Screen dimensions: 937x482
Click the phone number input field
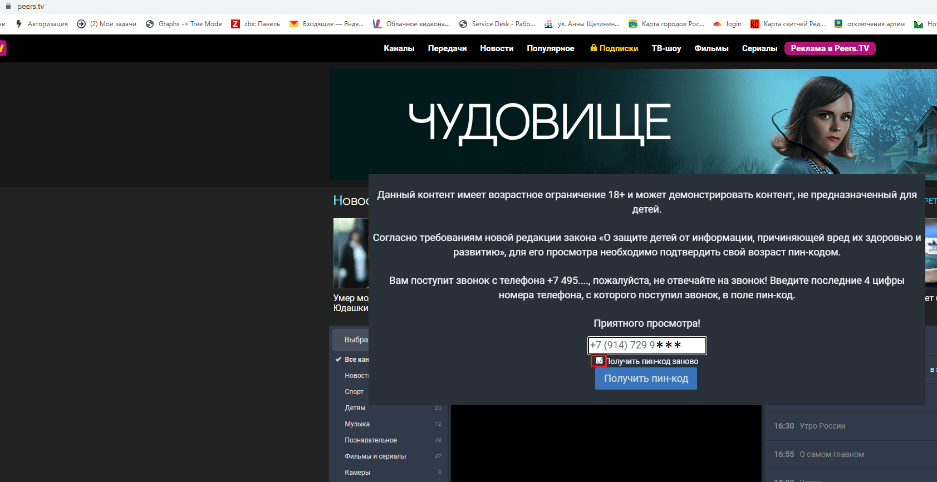[x=647, y=345]
